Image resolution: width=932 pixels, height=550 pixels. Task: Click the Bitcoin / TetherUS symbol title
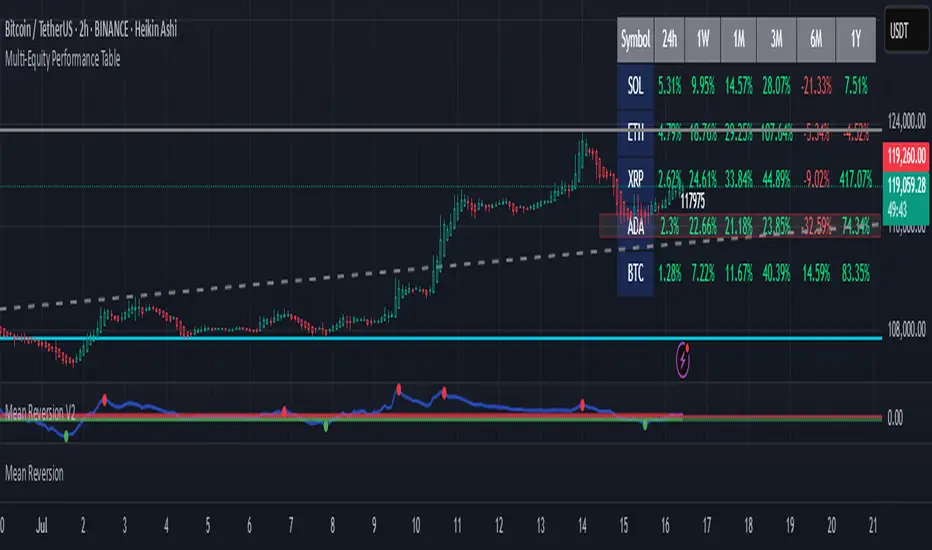(91, 29)
